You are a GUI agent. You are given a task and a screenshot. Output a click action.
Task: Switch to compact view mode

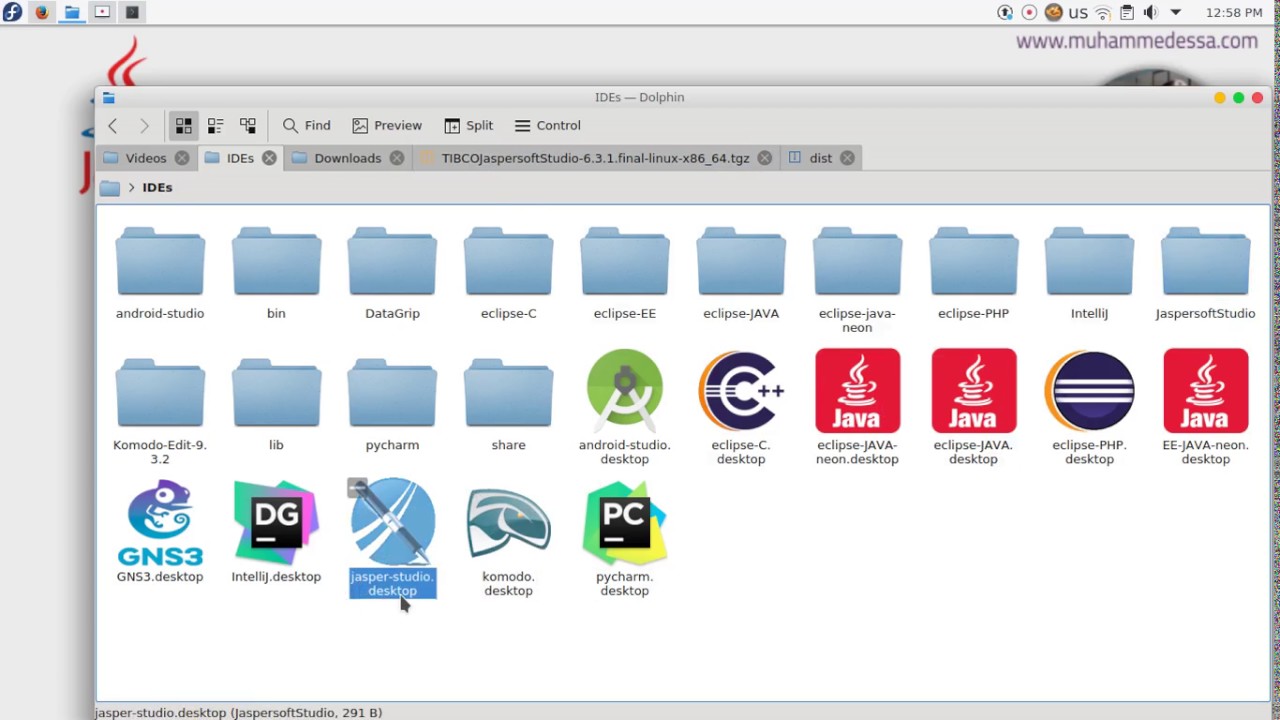click(x=215, y=125)
